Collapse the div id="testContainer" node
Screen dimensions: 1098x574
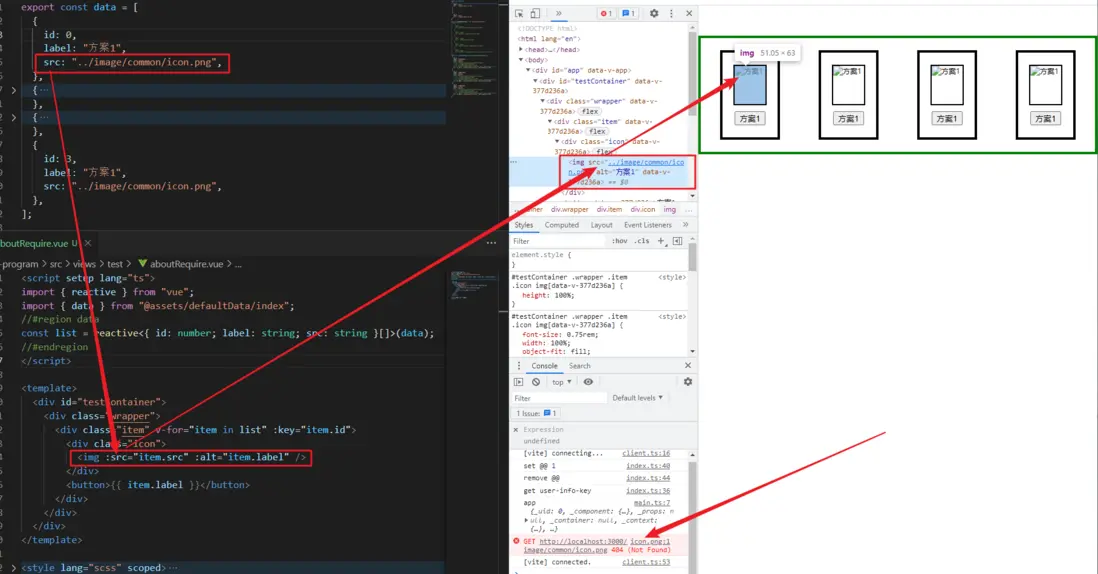click(536, 80)
